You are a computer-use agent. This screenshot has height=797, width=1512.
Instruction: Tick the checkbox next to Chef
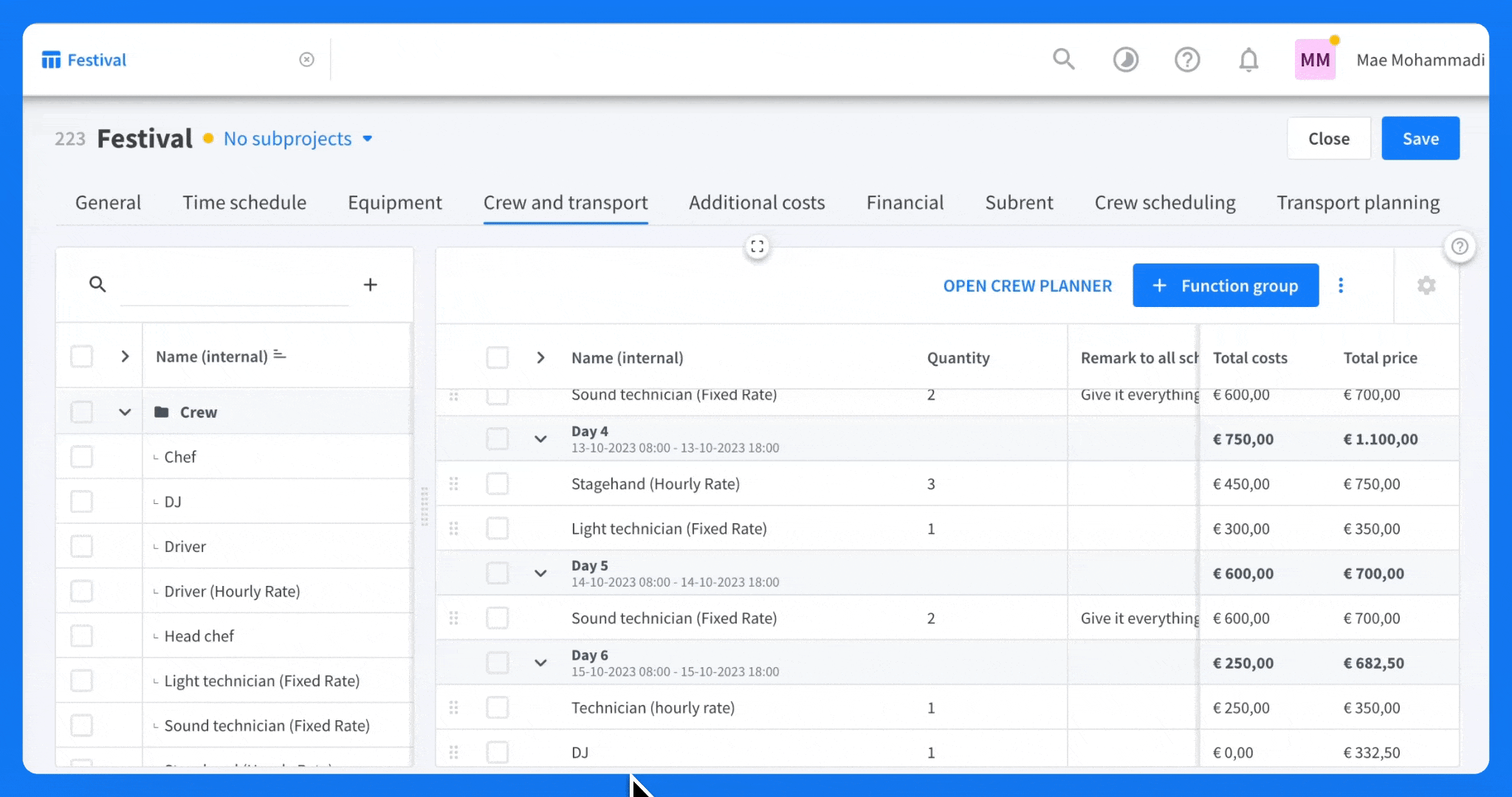tap(81, 457)
